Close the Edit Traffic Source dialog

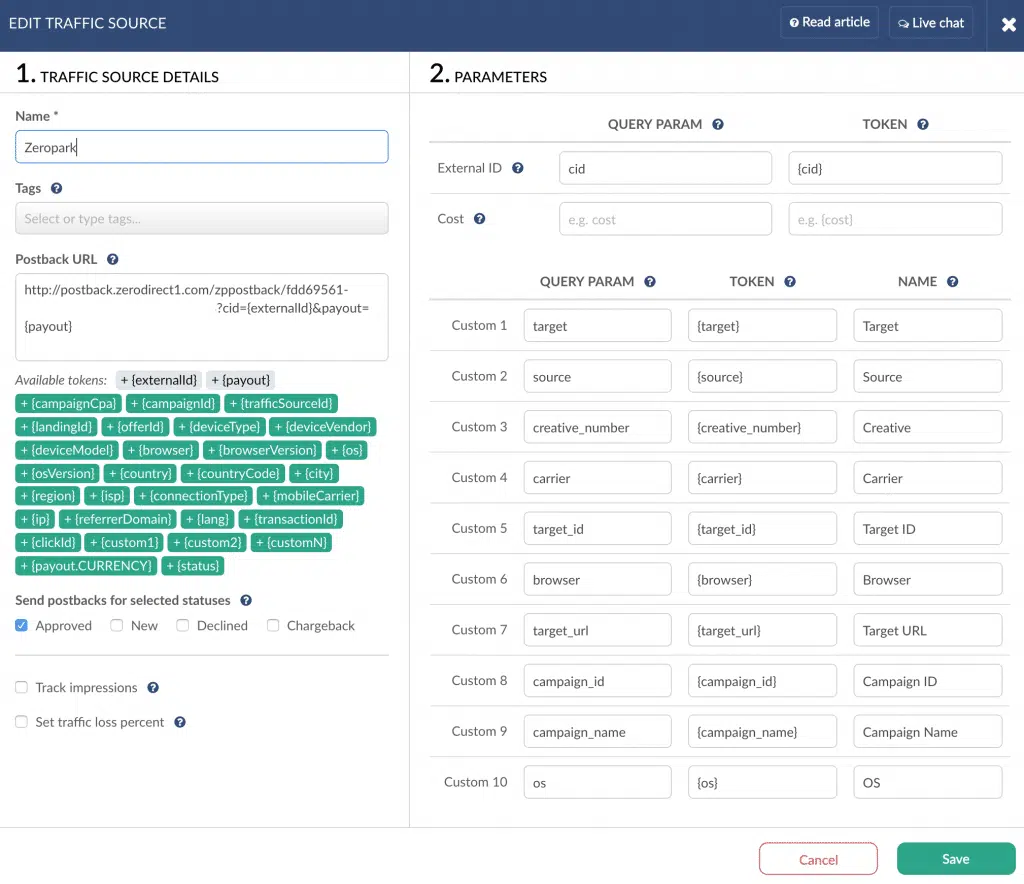1008,25
